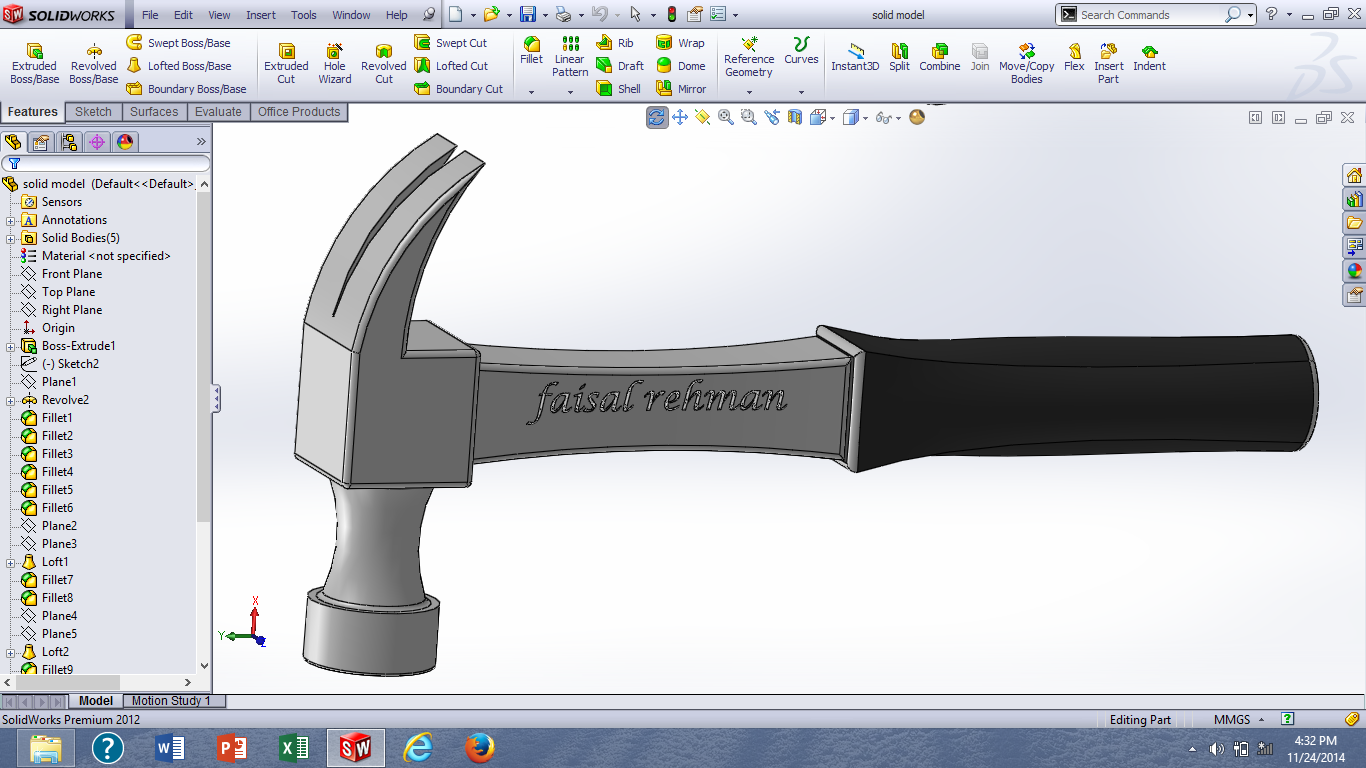Open the Appearances task pane tab
Image resolution: width=1366 pixels, height=768 pixels.
1355,271
